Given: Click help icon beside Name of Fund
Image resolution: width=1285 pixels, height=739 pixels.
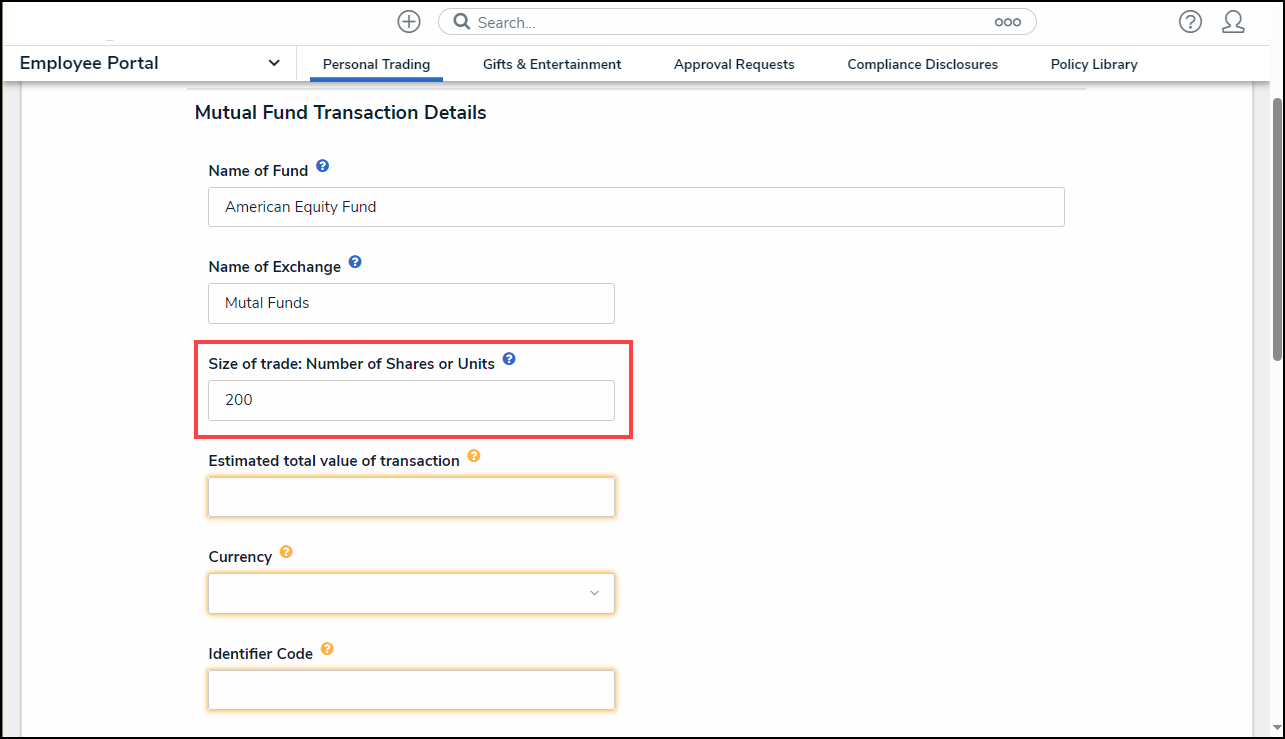Looking at the screenshot, I should click(x=322, y=166).
